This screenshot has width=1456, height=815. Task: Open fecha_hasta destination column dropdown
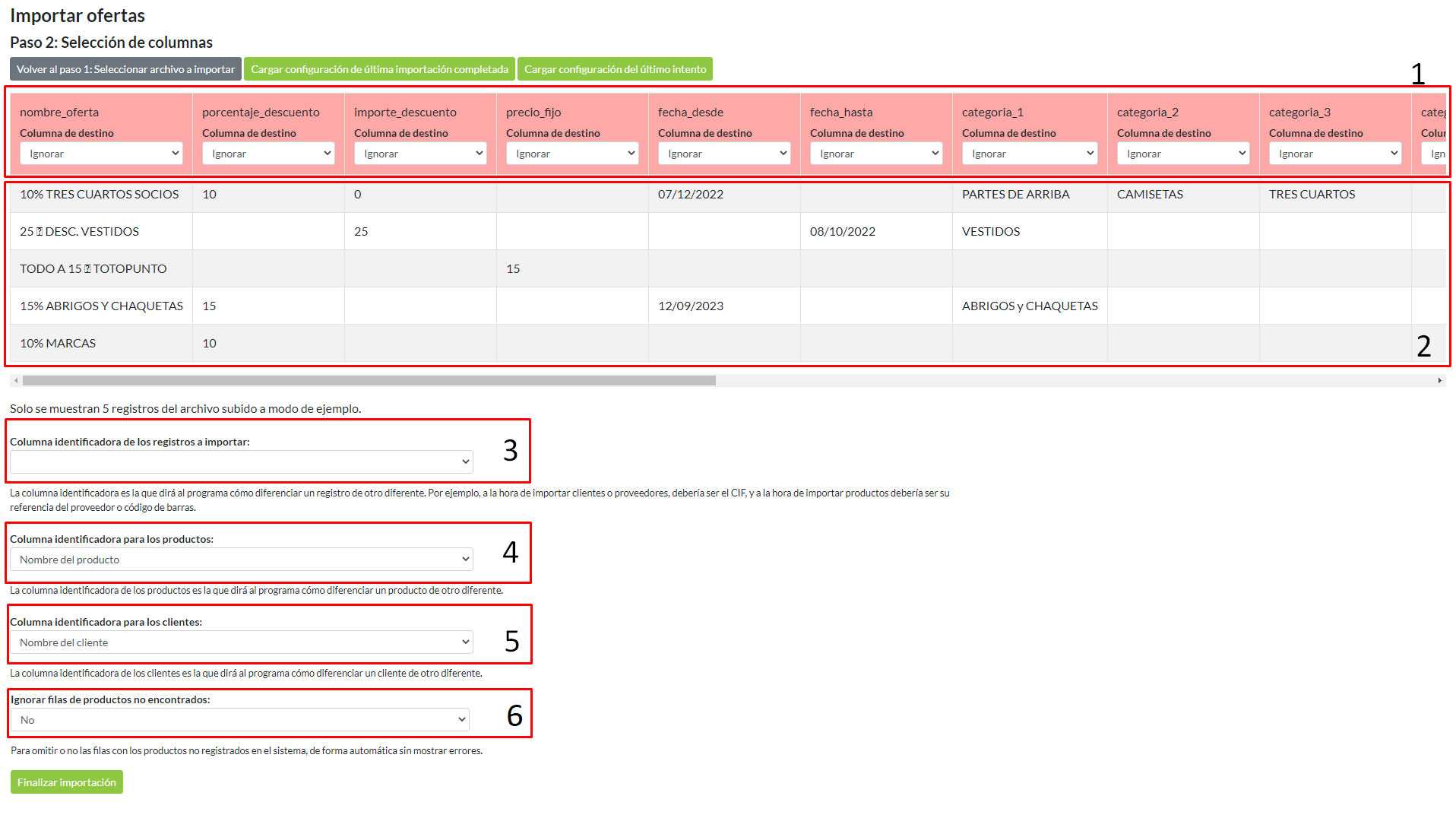876,154
